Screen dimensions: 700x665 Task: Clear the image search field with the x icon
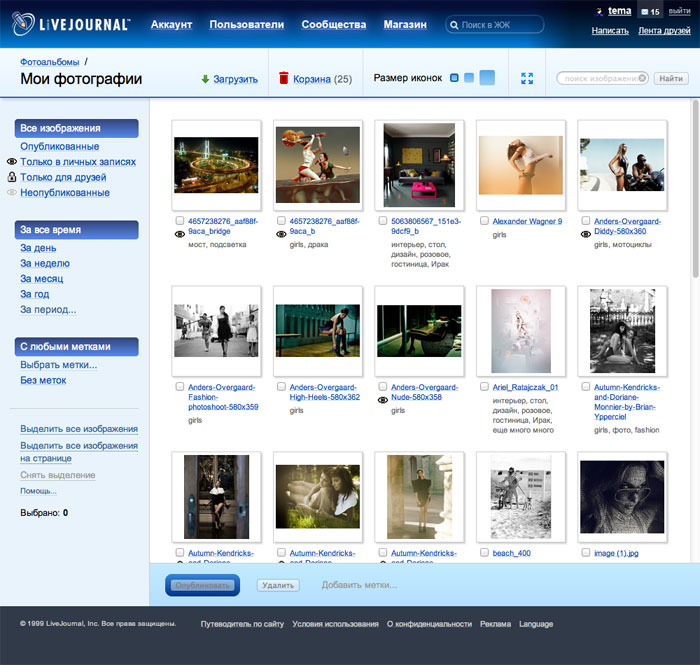coord(642,78)
